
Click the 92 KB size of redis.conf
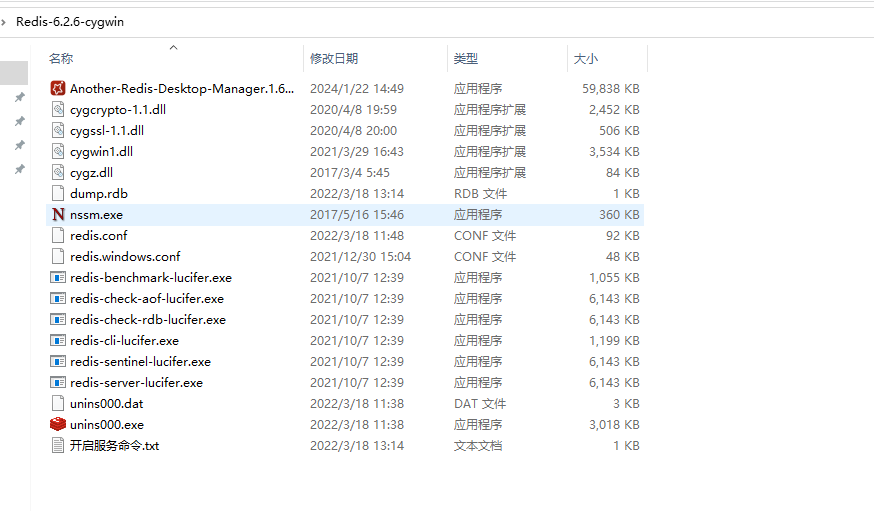(x=622, y=236)
